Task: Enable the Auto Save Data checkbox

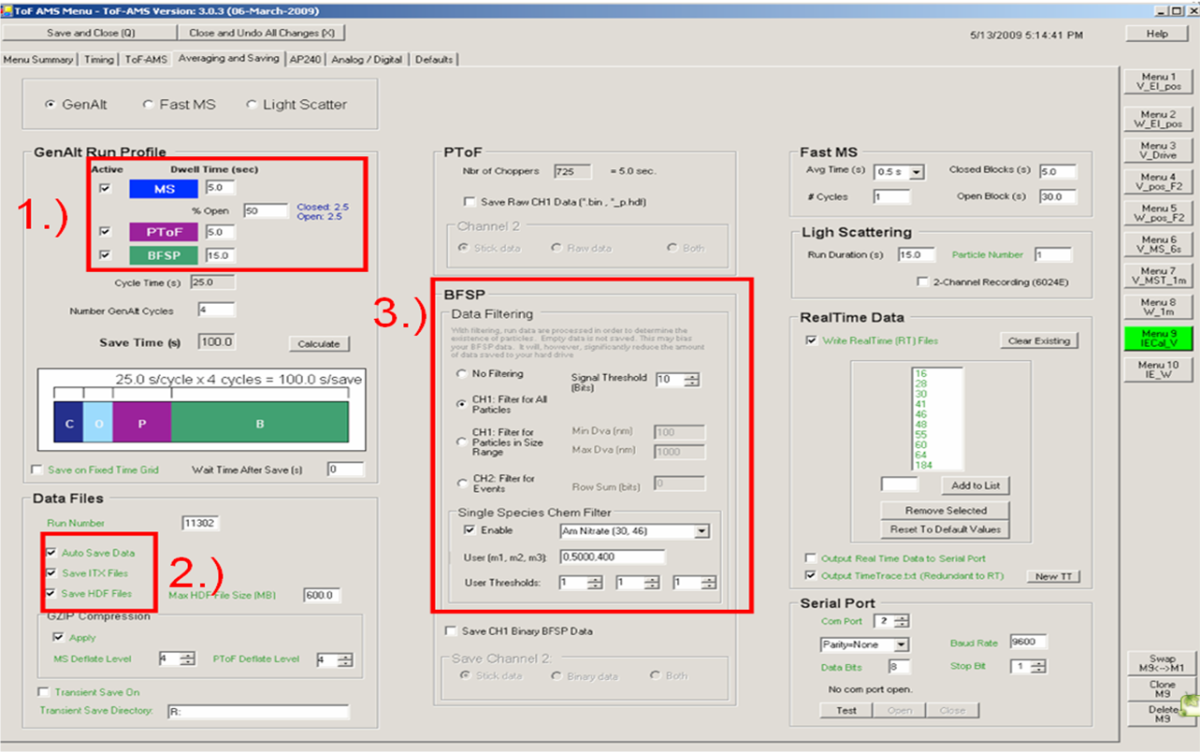Action: point(52,552)
